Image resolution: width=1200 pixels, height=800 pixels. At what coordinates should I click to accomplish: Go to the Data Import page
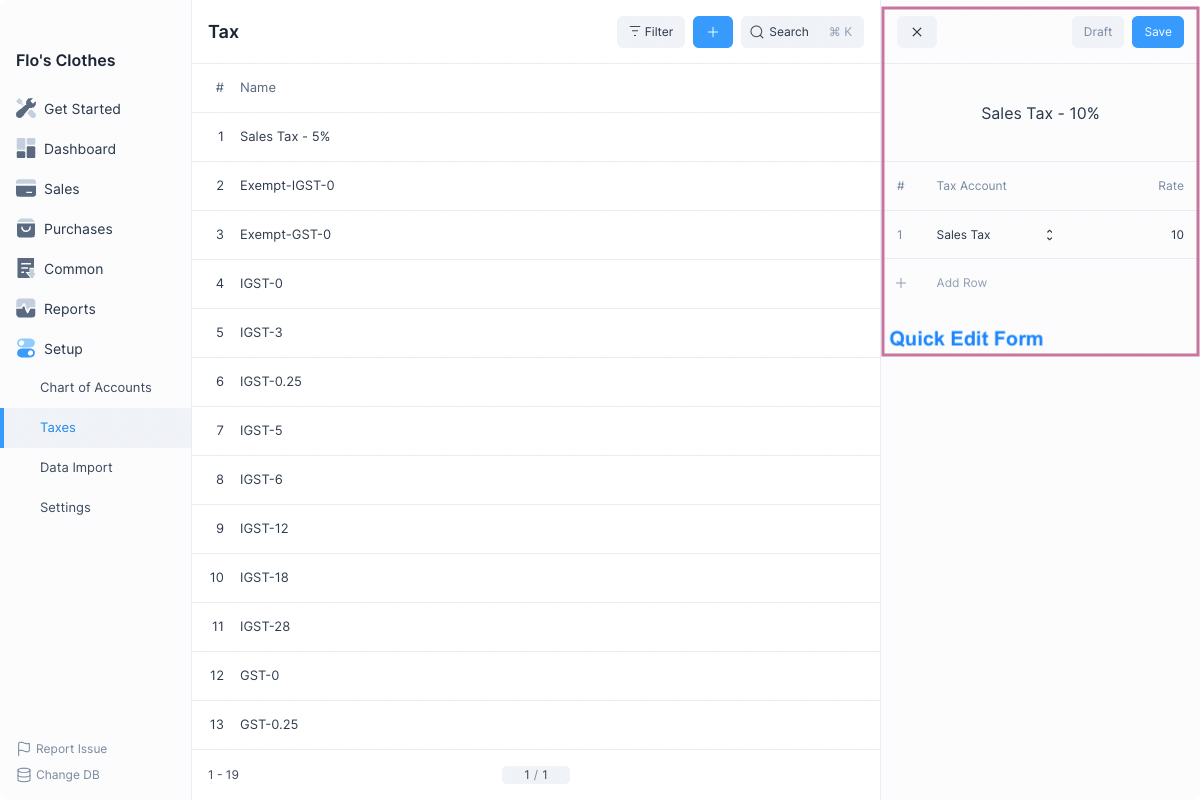[76, 467]
